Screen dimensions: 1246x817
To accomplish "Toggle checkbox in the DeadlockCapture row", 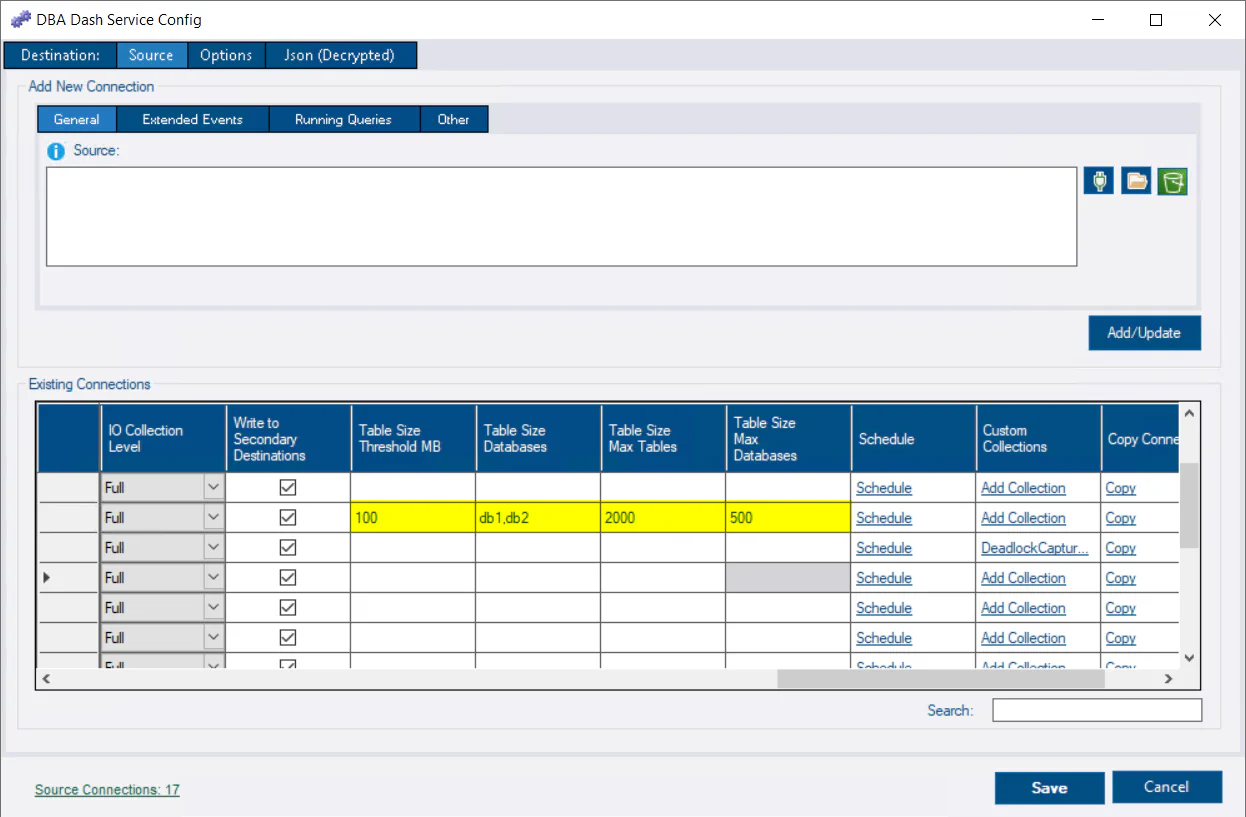I will click(288, 548).
